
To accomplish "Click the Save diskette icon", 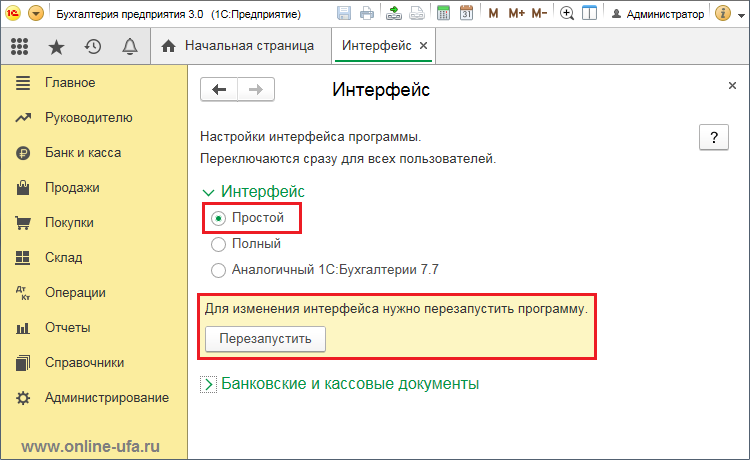I will [x=344, y=13].
